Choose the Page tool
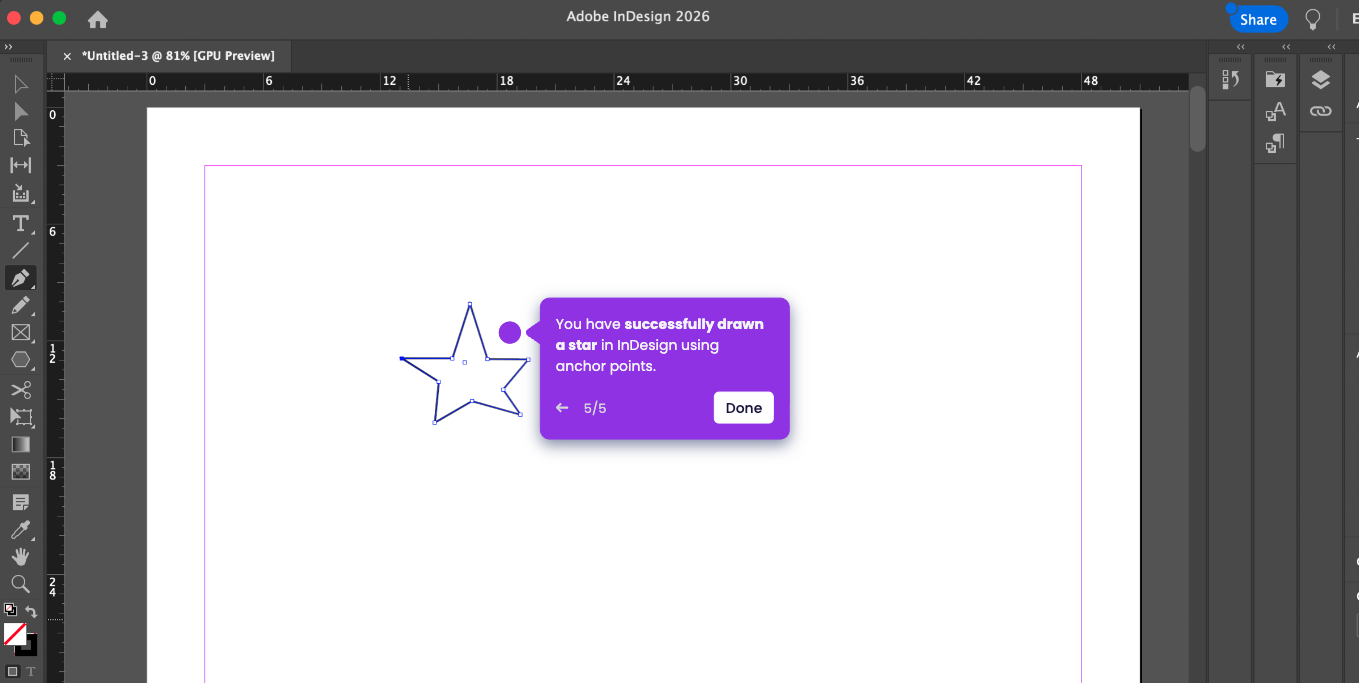Viewport: 1359px width, 683px height. pos(20,138)
